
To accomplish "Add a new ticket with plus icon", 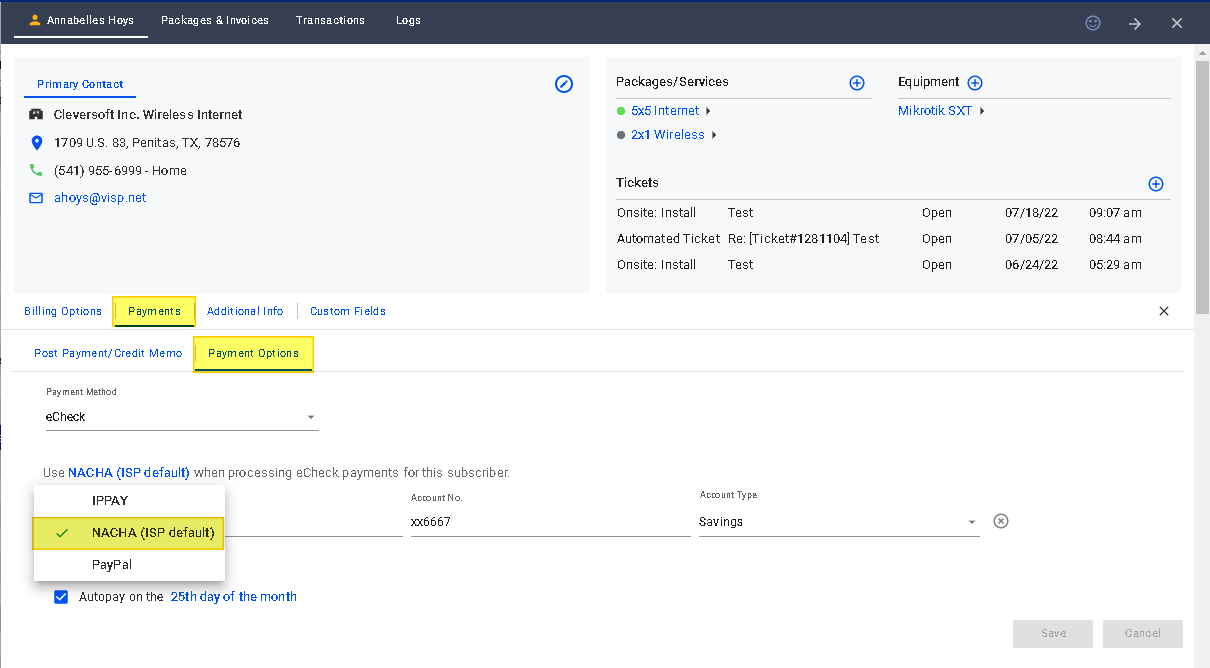I will tap(1156, 184).
